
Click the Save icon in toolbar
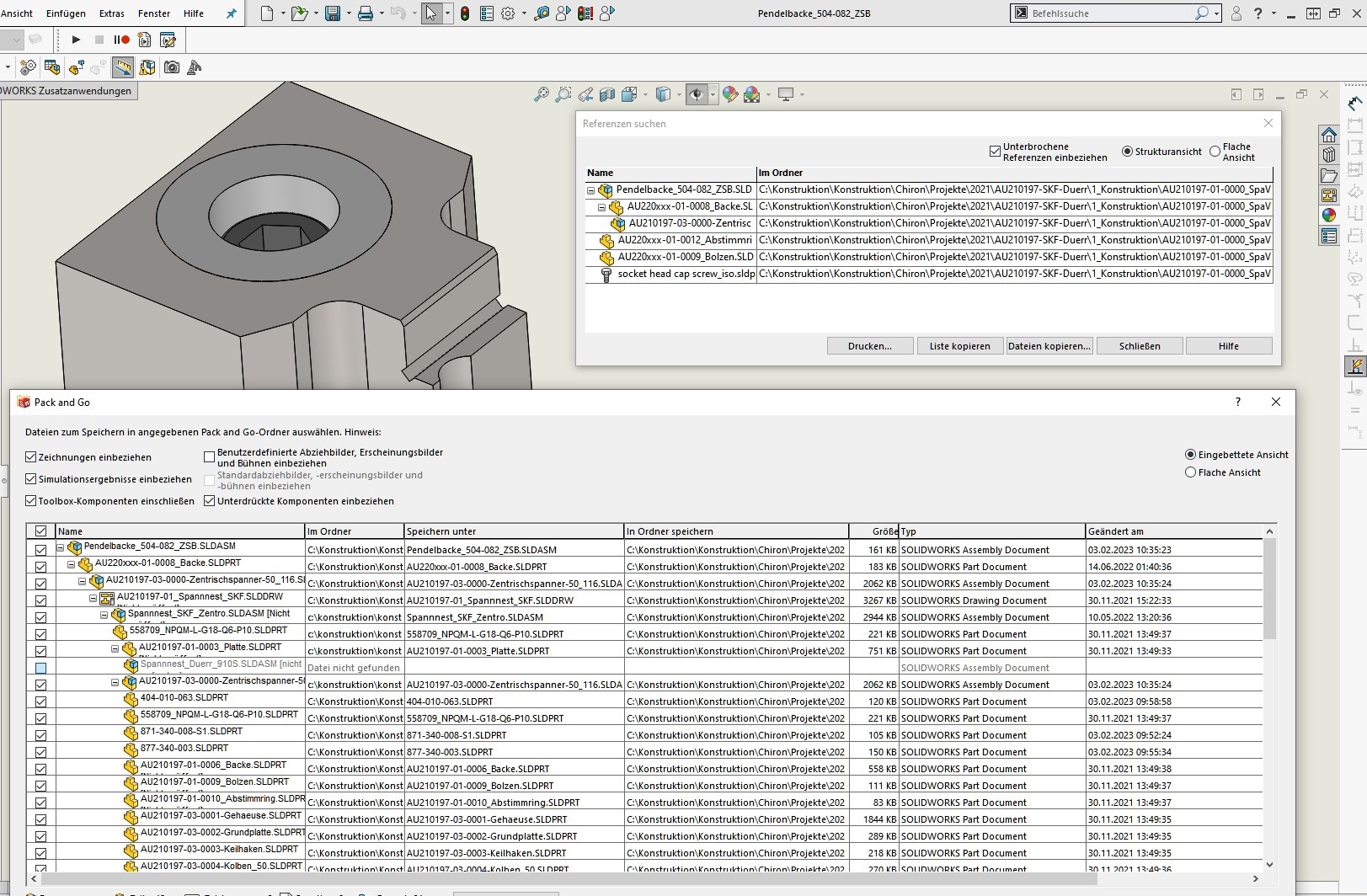tap(333, 13)
